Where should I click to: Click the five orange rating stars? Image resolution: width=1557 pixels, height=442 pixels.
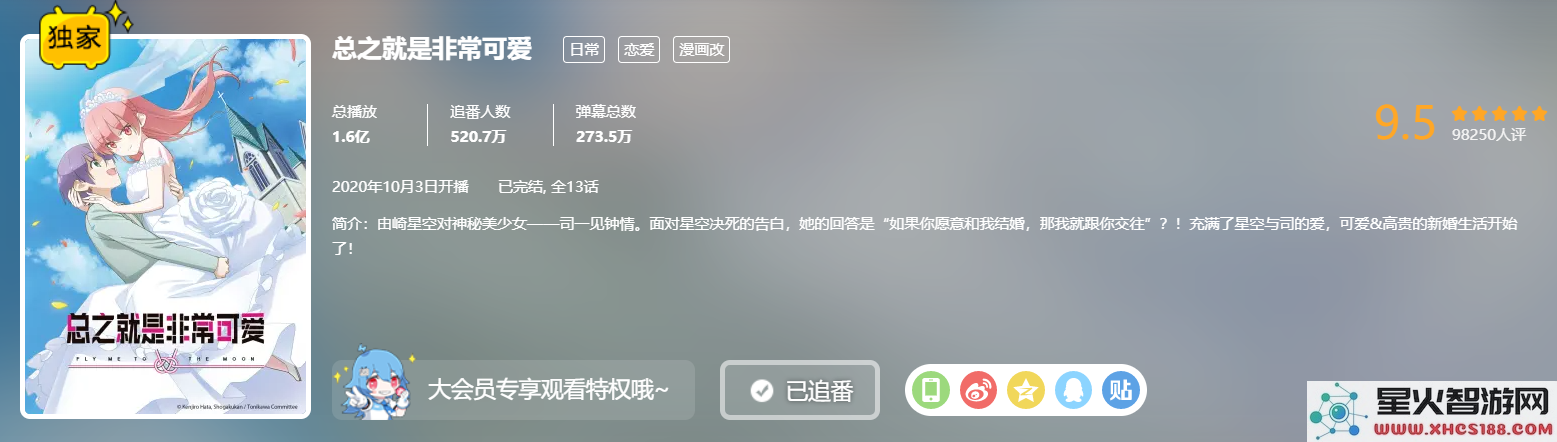click(x=1499, y=113)
